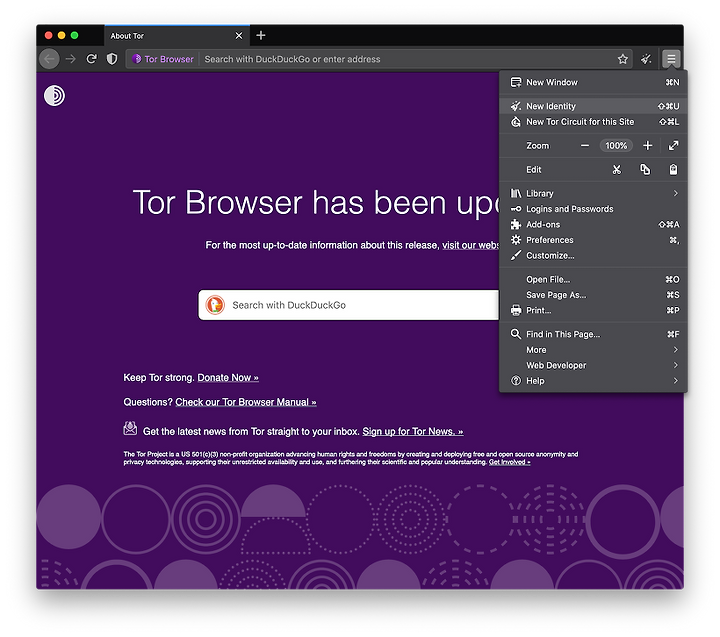Click the Search with DuckDuckGo page field
Image resolution: width=720 pixels, height=637 pixels.
(x=349, y=305)
